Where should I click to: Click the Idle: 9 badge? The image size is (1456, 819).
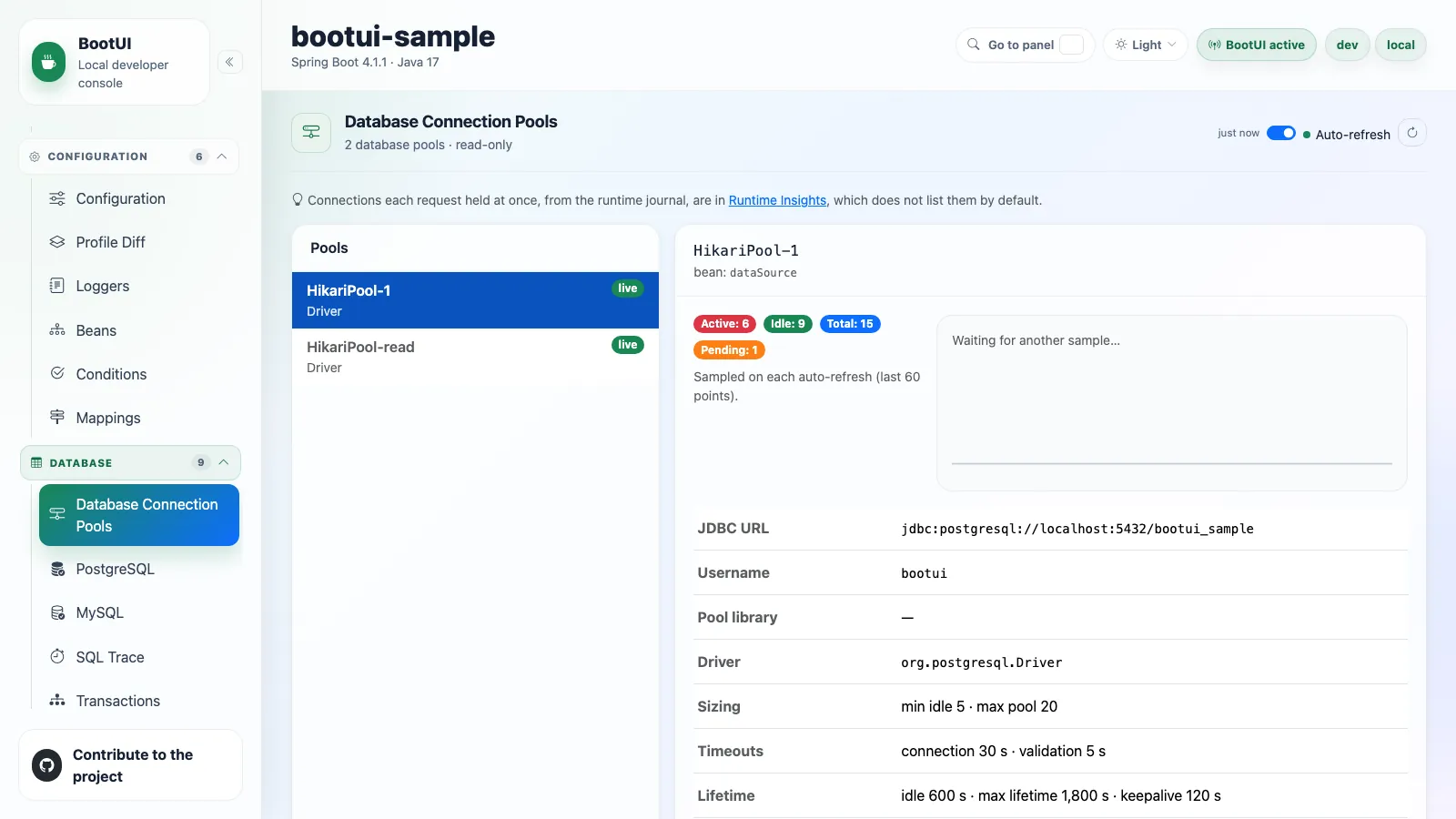pyautogui.click(x=787, y=324)
